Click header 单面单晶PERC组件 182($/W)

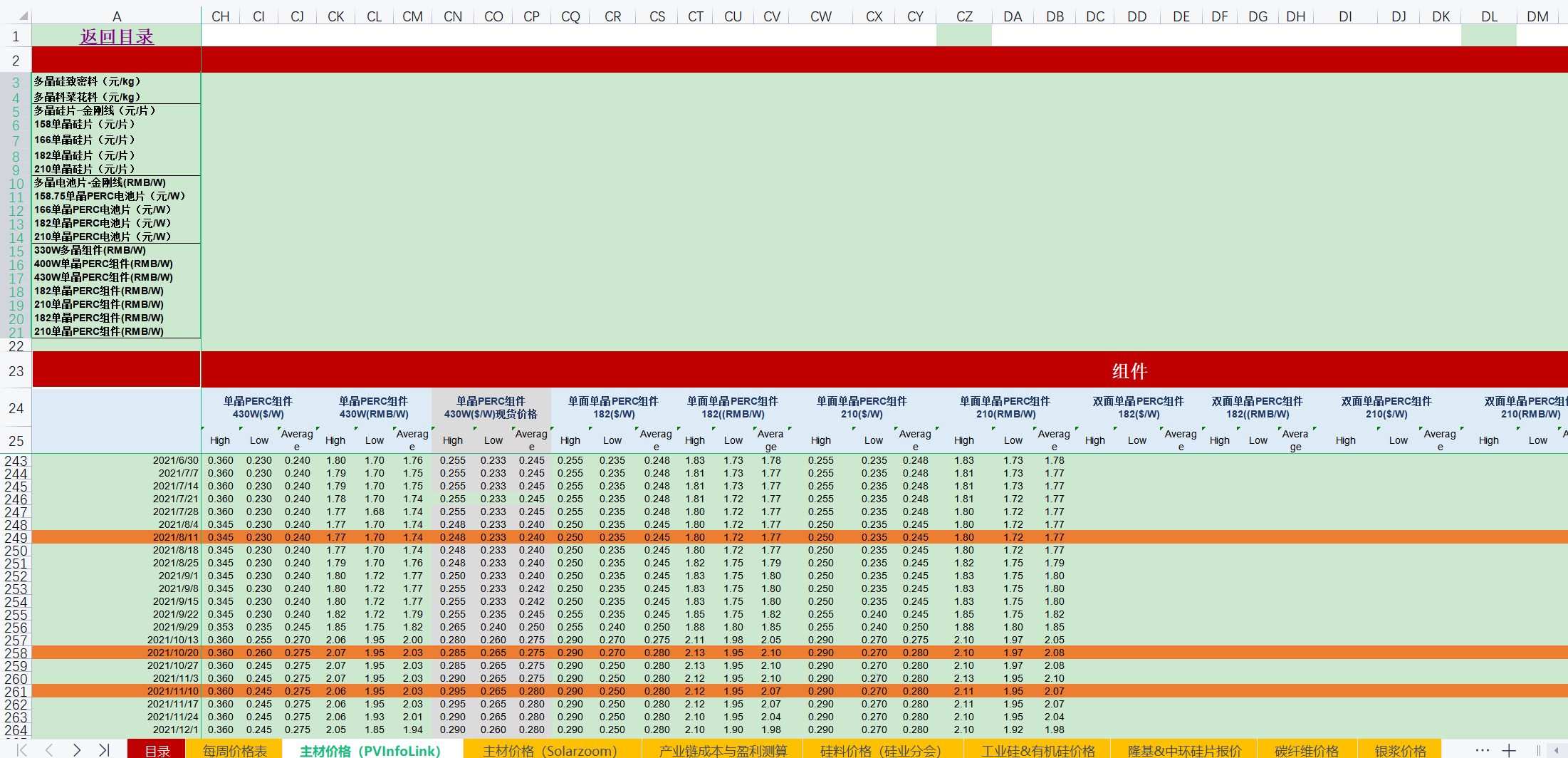[x=614, y=407]
